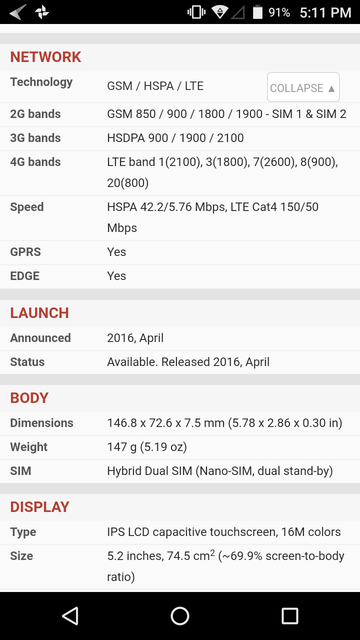Open recent apps with the square button
Image resolution: width=360 pixels, height=640 pixels.
pos(289,616)
